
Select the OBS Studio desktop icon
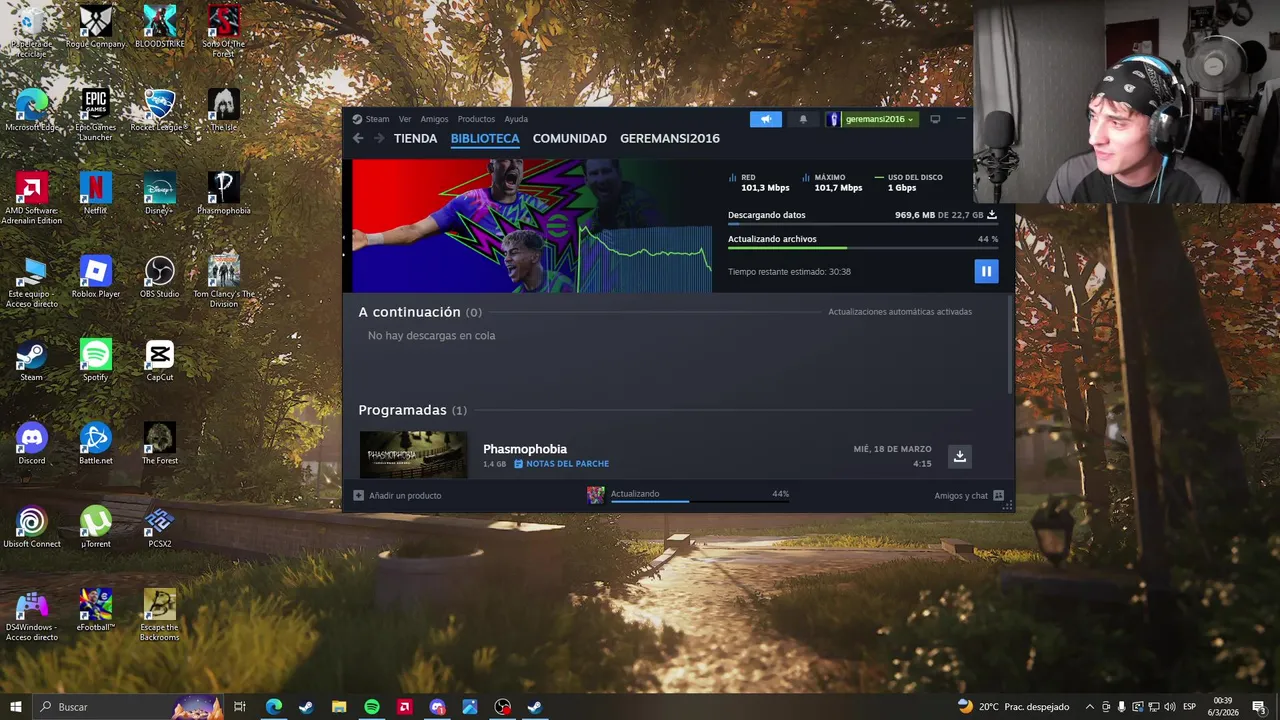tap(159, 277)
